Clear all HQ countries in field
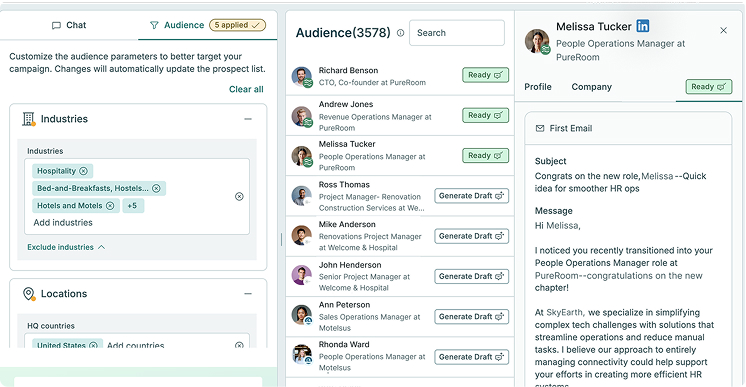 239,345
